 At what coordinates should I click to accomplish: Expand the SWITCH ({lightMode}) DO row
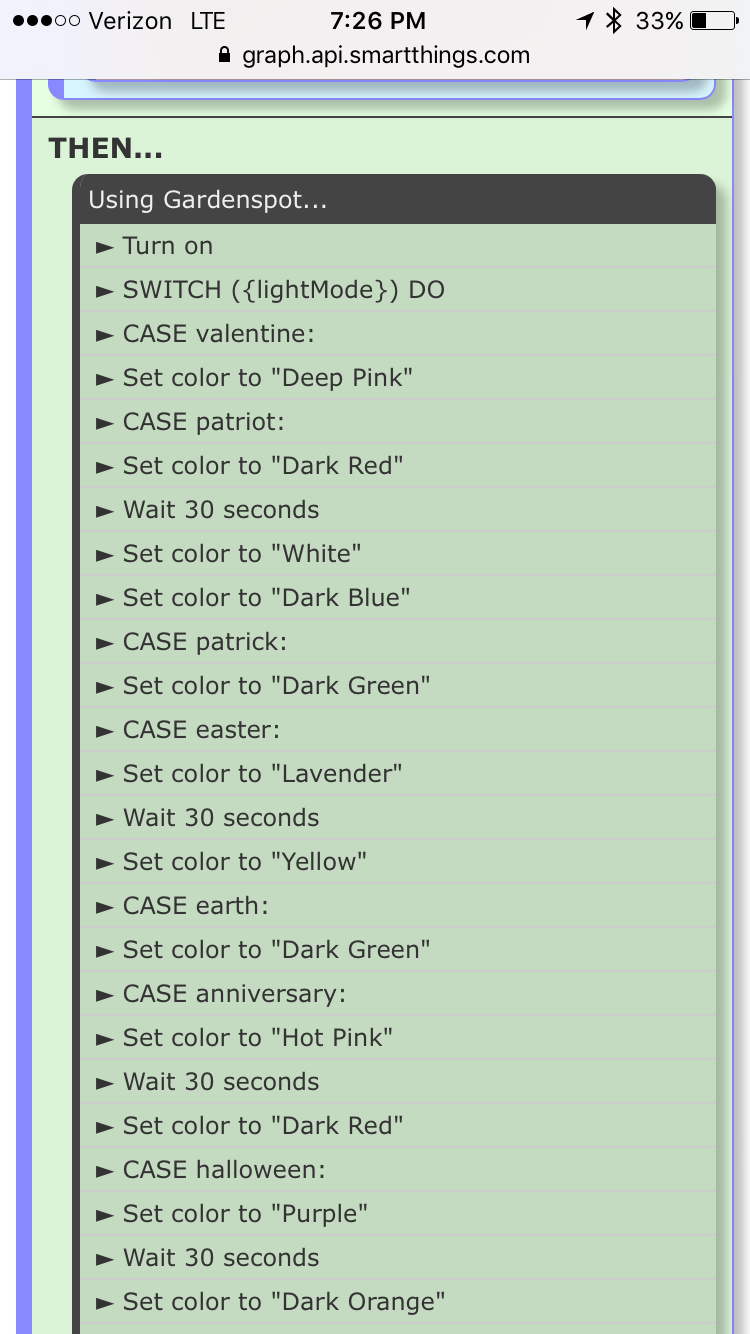coord(398,290)
